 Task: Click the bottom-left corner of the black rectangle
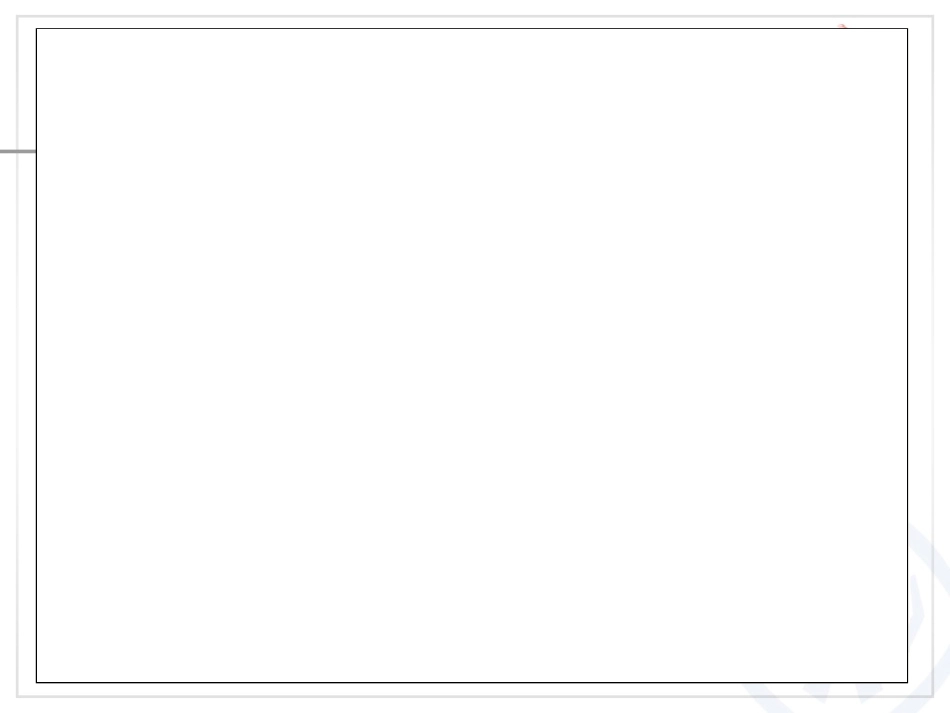coord(36,682)
